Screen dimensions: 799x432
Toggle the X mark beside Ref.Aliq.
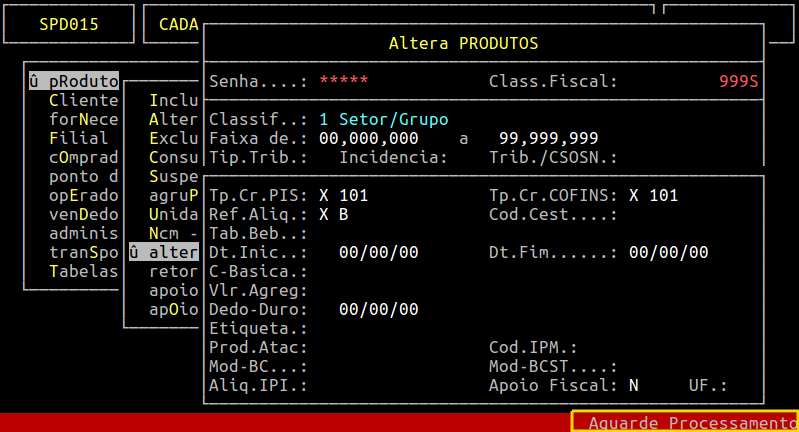pyautogui.click(x=324, y=214)
